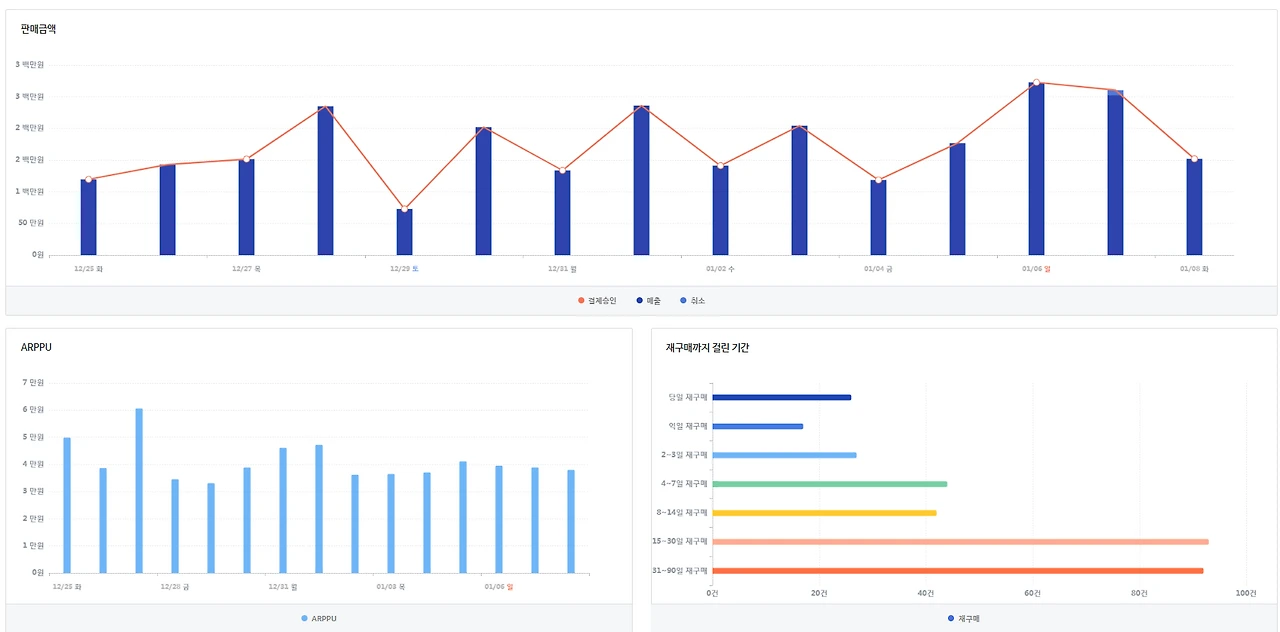This screenshot has width=1280, height=632.
Task: Toggle the ARPPU legend marker
Action: [x=319, y=619]
